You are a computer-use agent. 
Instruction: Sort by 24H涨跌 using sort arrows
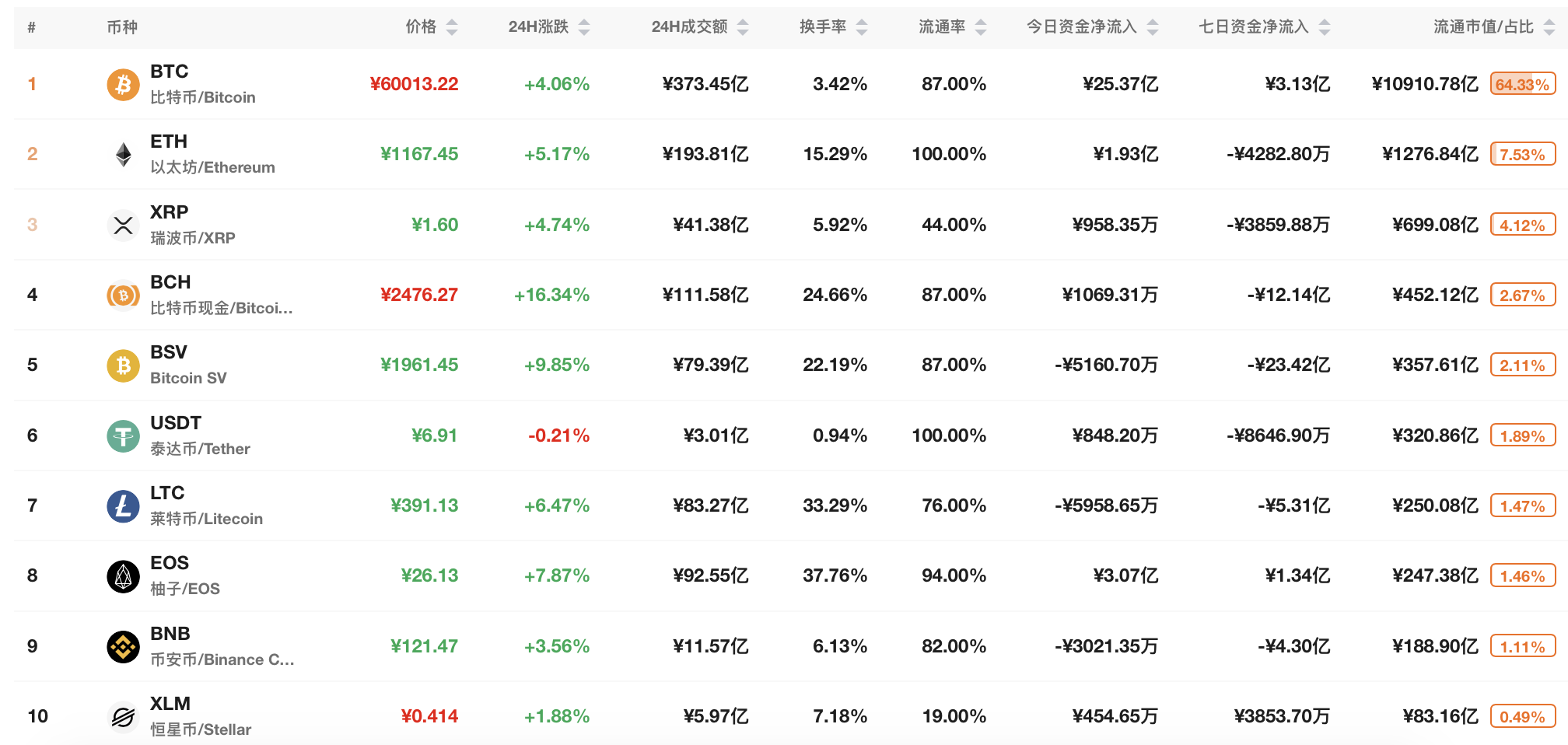[584, 27]
